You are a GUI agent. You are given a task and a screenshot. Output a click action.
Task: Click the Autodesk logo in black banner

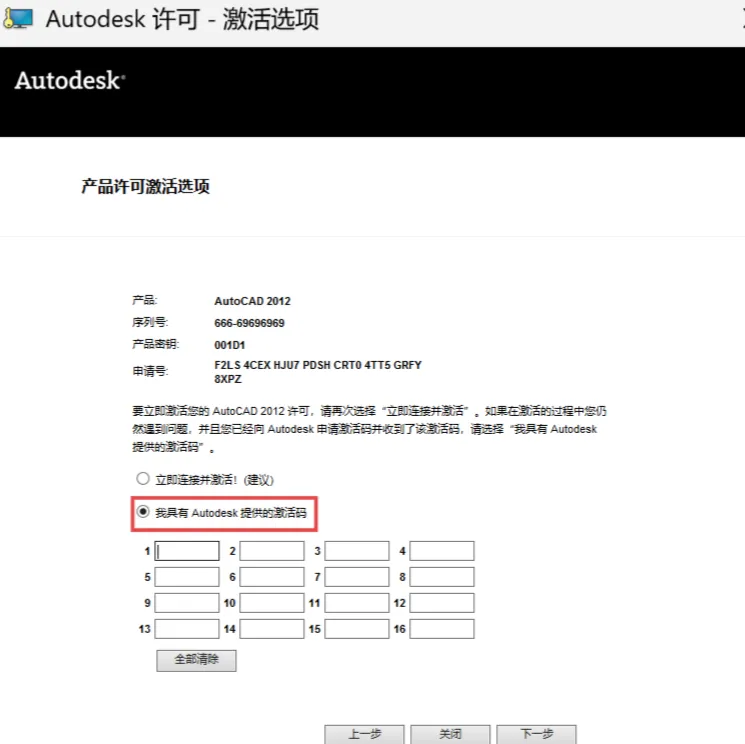70,80
